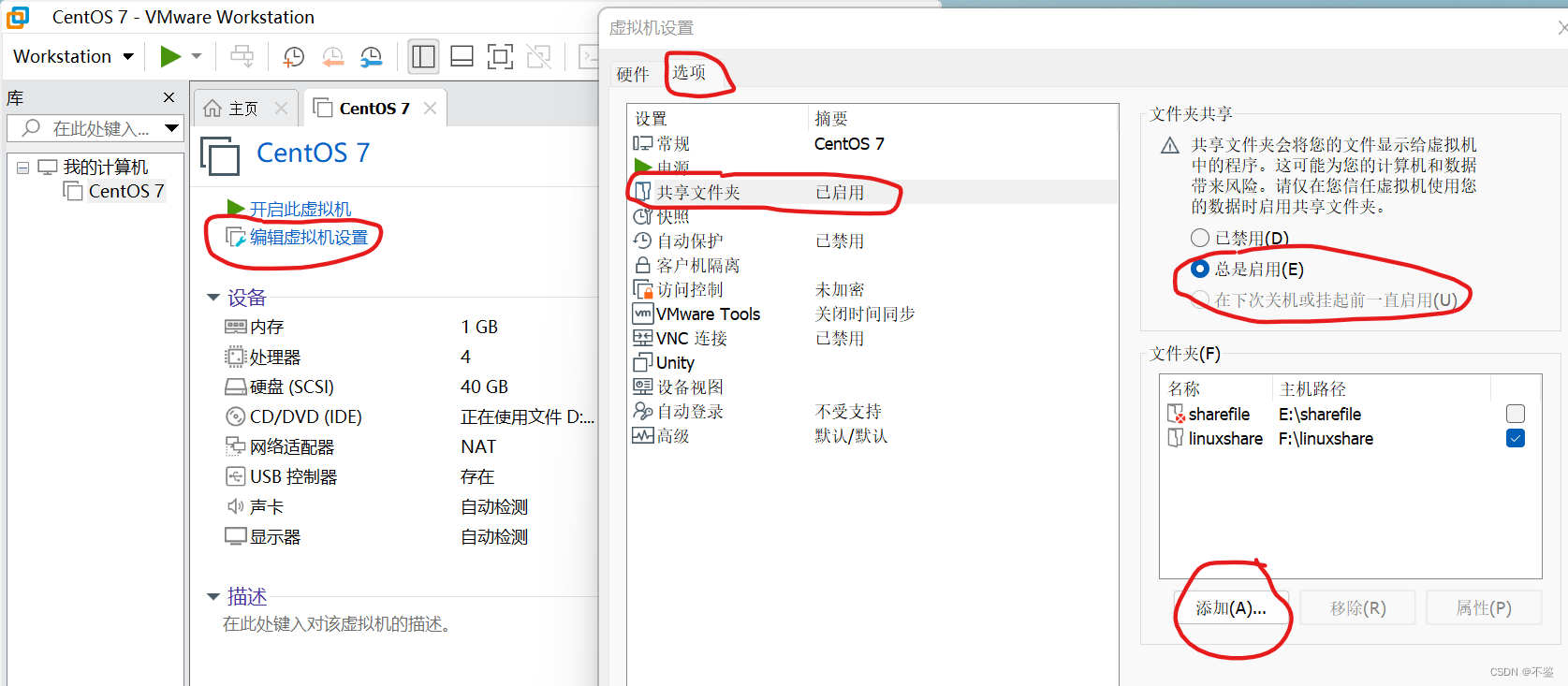Select 自动保护 setting row
This screenshot has width=1568, height=686.
click(872, 241)
